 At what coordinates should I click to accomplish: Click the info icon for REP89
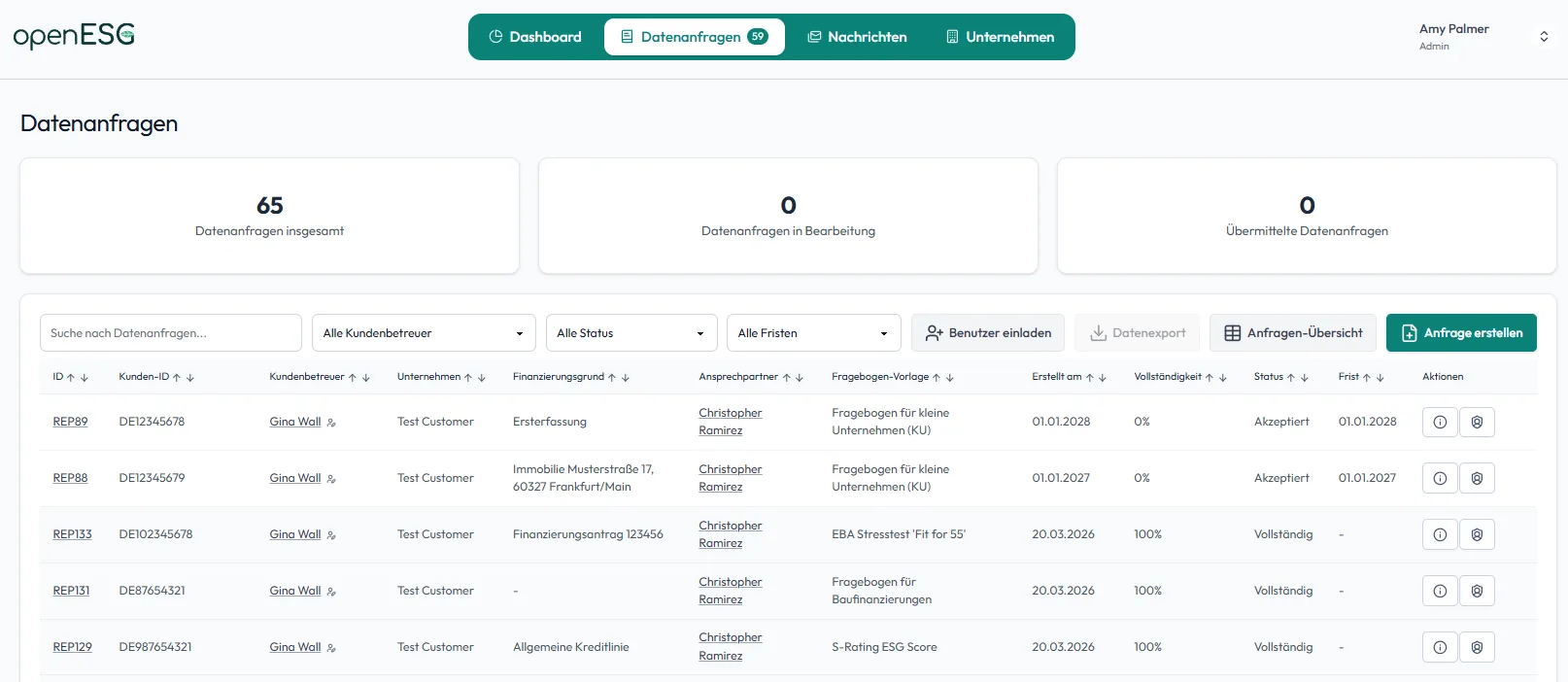coord(1440,422)
